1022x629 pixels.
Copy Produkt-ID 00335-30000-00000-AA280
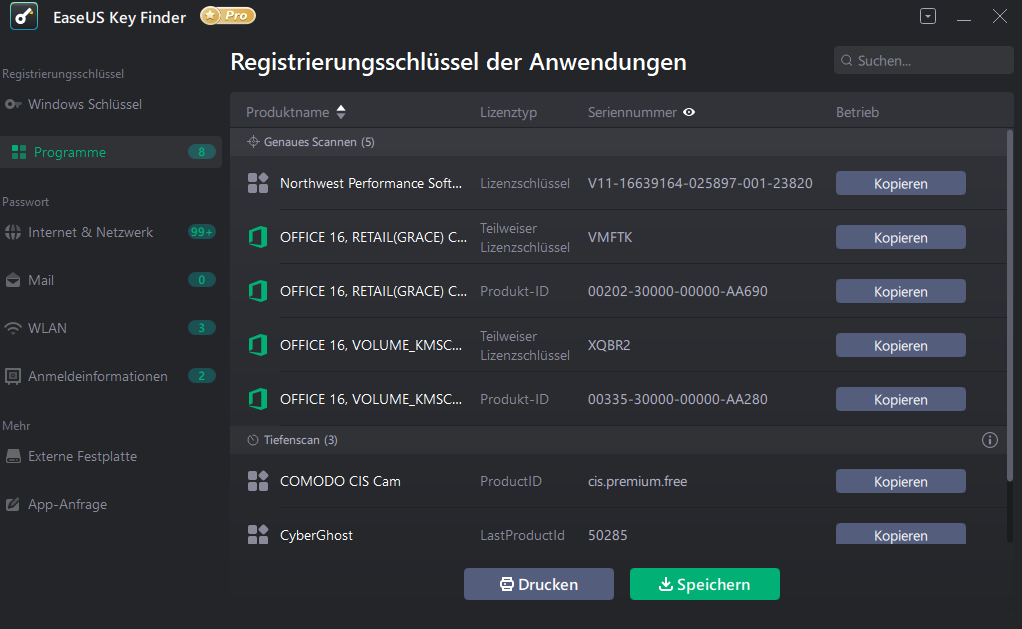pos(900,400)
